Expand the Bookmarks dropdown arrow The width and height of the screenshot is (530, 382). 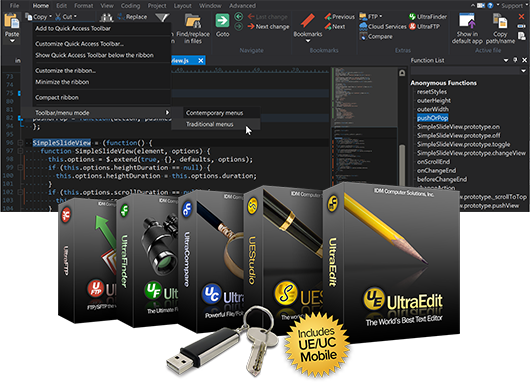[x=308, y=41]
